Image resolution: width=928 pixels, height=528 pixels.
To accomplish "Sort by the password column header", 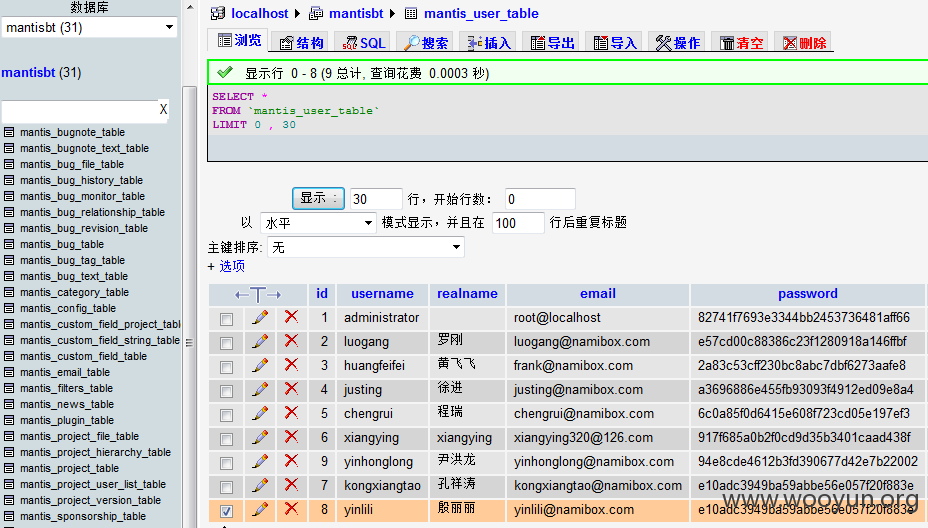I will click(x=807, y=294).
